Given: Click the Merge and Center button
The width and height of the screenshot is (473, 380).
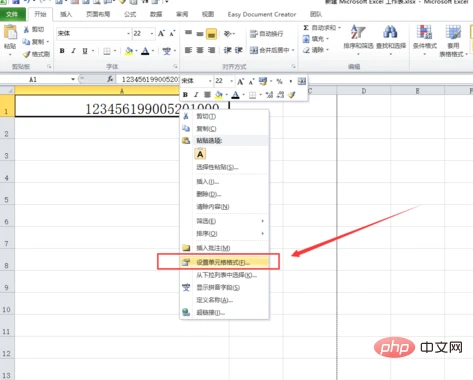Looking at the screenshot, I should pos(272,50).
